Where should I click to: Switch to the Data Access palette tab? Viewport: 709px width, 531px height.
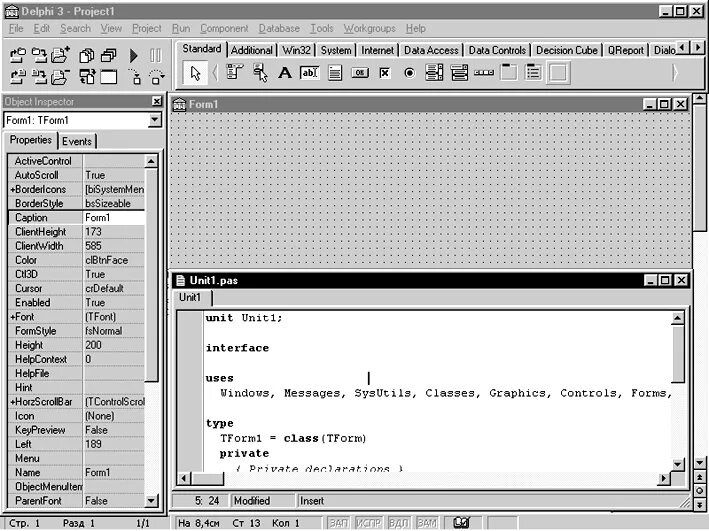coord(431,50)
